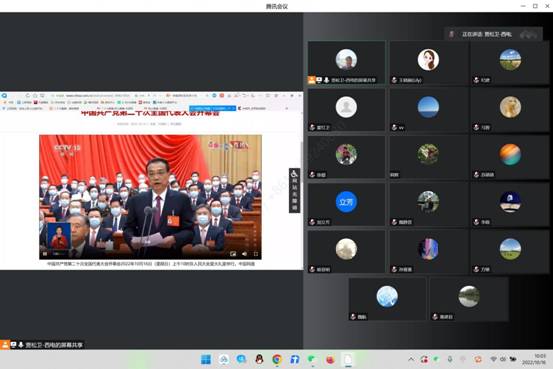Click the microphone icon in the system tray
The image size is (553, 369).
pos(450,359)
